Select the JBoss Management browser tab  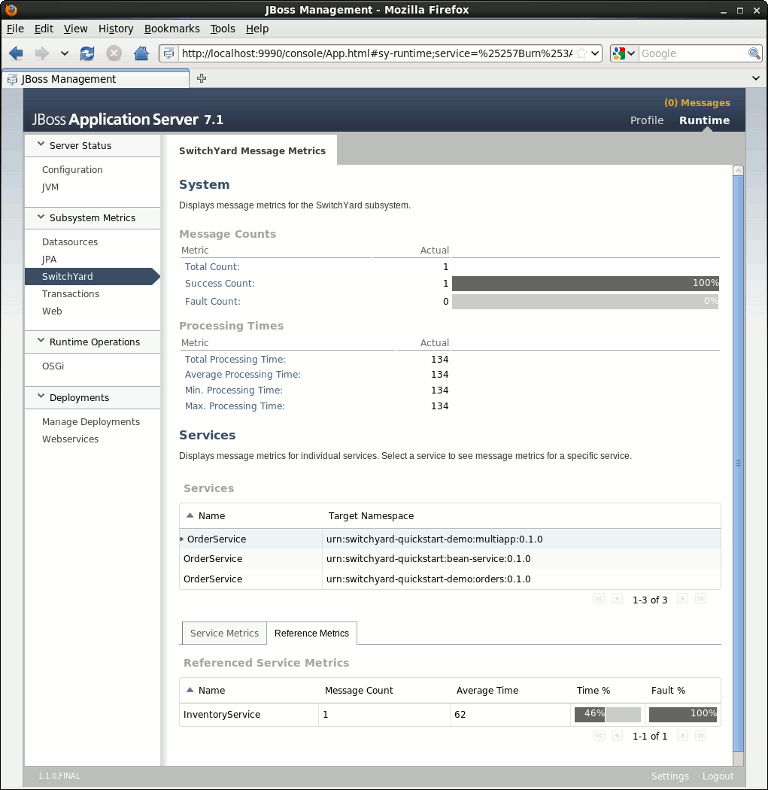click(96, 79)
